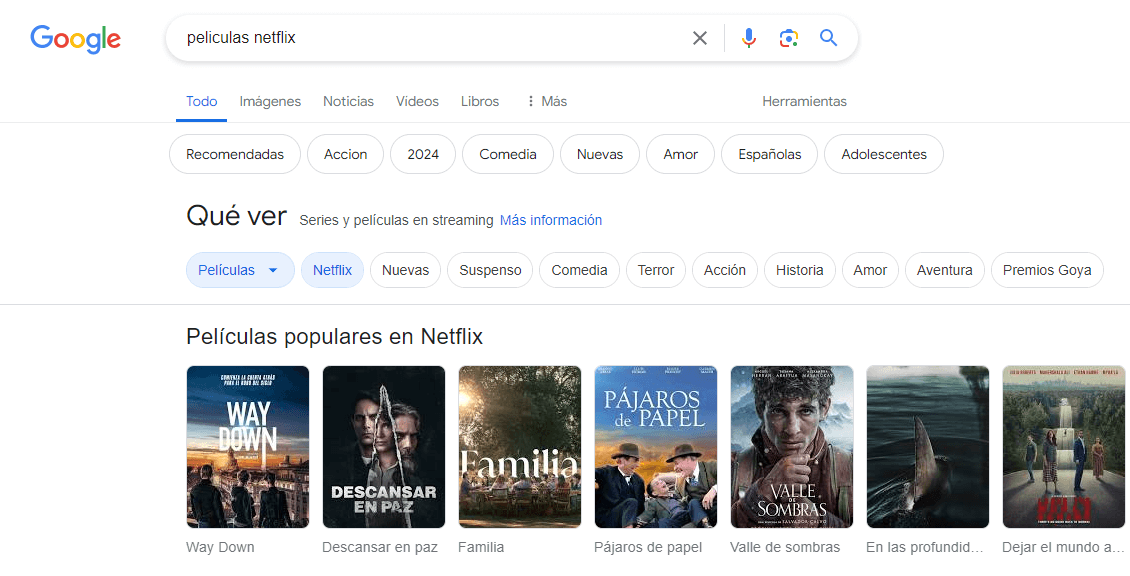Click the 'Pájaros de papel' title text

648,547
